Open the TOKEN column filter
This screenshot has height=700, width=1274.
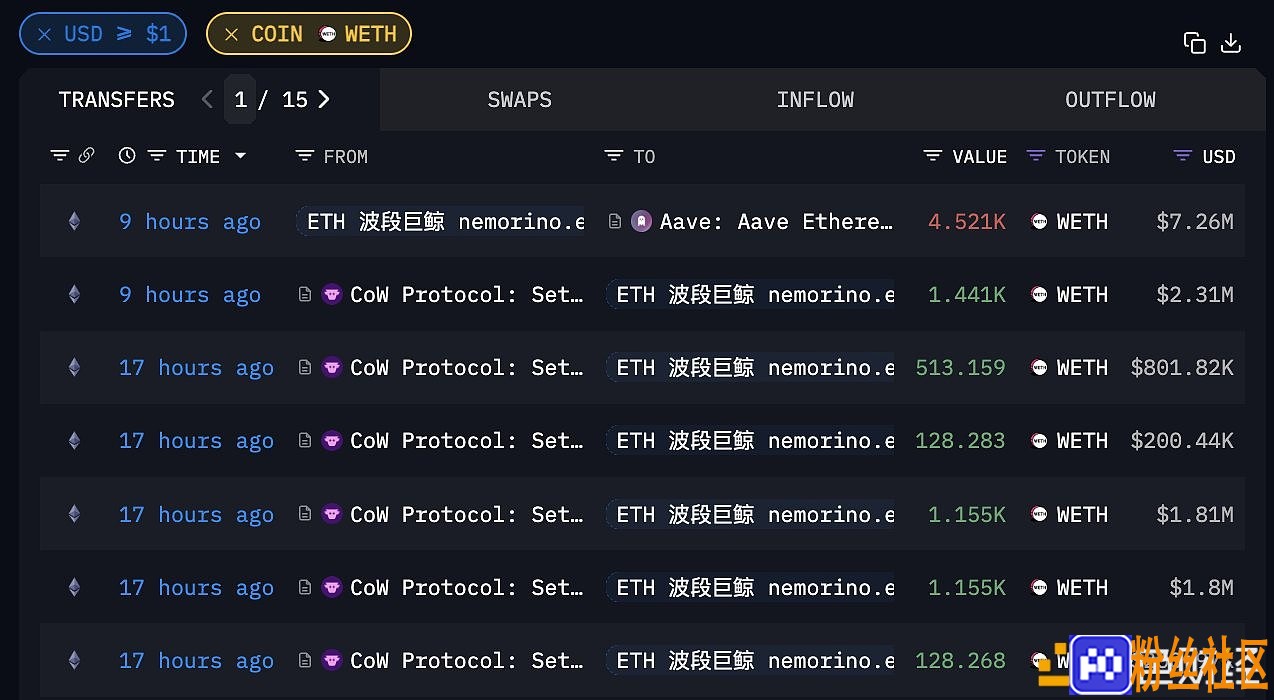pos(1036,156)
